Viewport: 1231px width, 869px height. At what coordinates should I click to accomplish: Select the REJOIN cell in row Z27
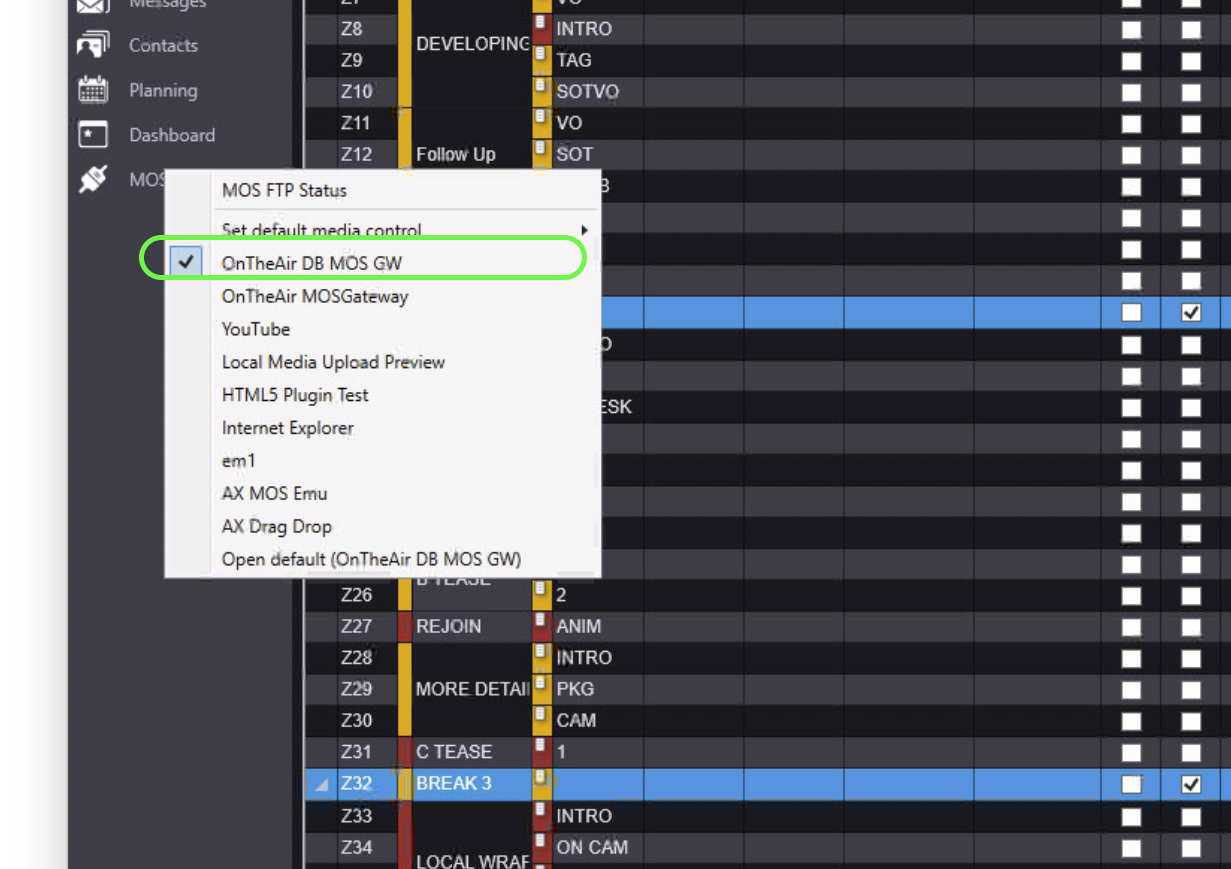[x=471, y=627]
